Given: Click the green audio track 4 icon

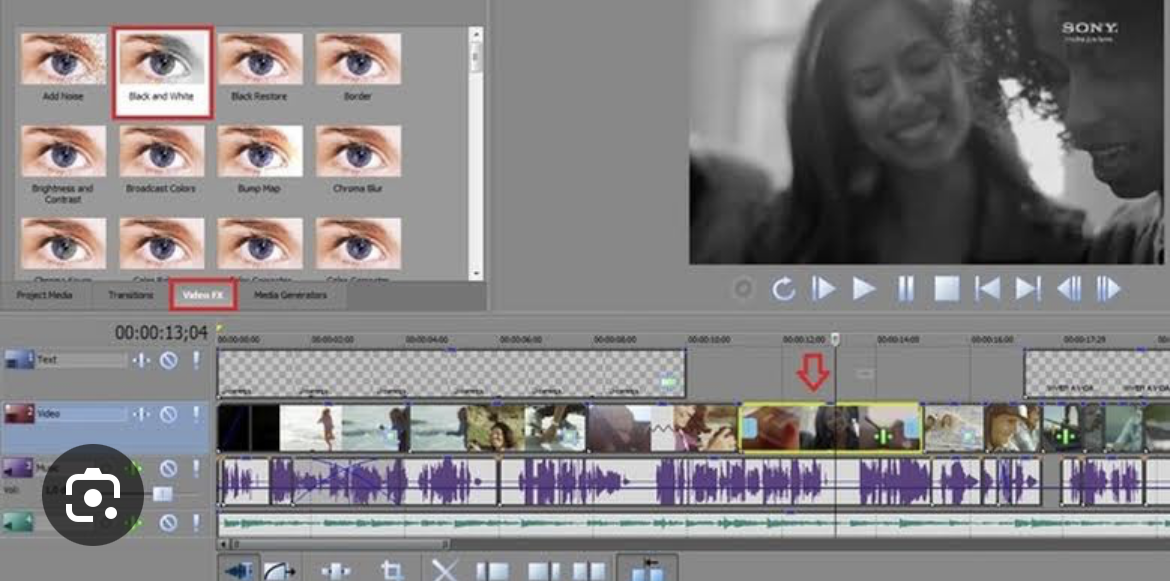Looking at the screenshot, I should point(18,523).
